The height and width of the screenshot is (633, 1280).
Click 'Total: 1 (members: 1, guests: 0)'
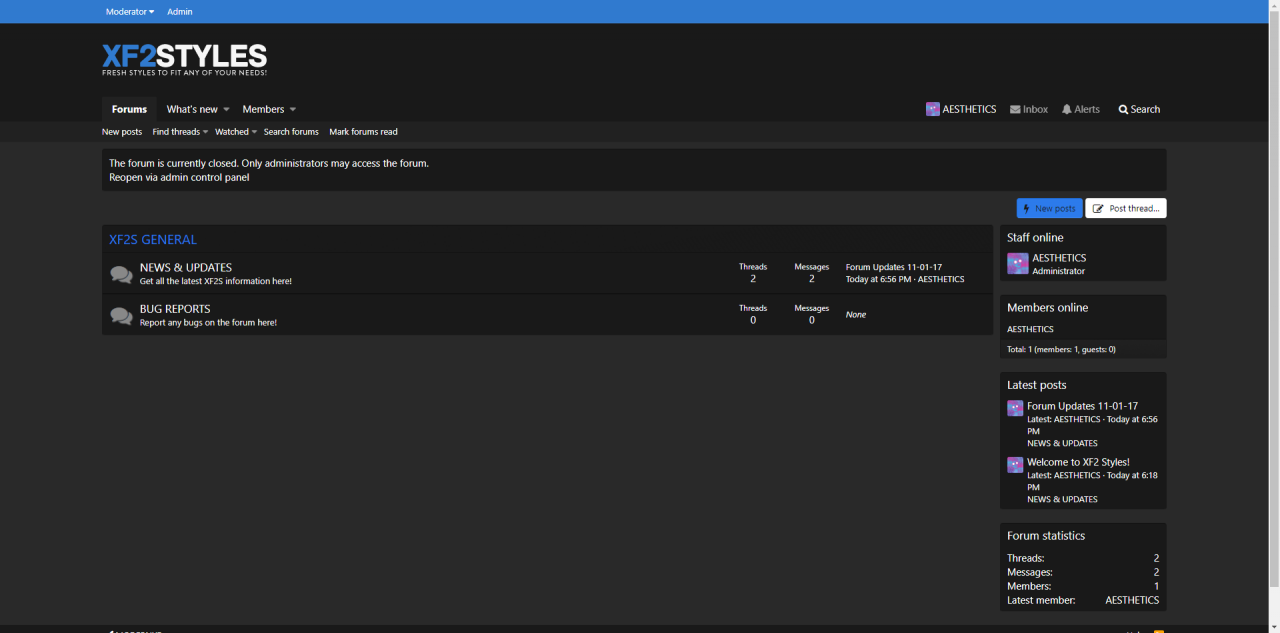tap(1061, 349)
